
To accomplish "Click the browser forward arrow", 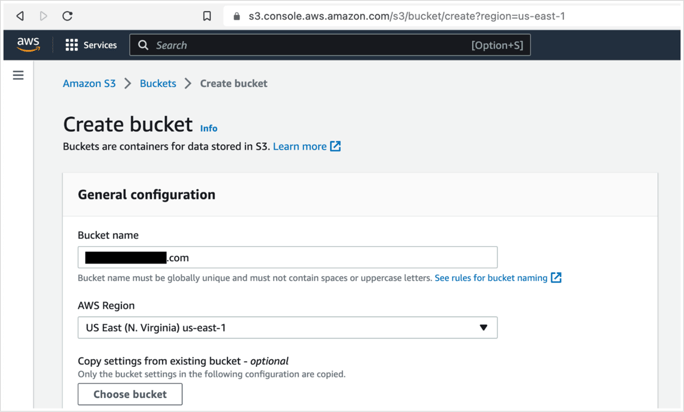I will click(x=43, y=16).
